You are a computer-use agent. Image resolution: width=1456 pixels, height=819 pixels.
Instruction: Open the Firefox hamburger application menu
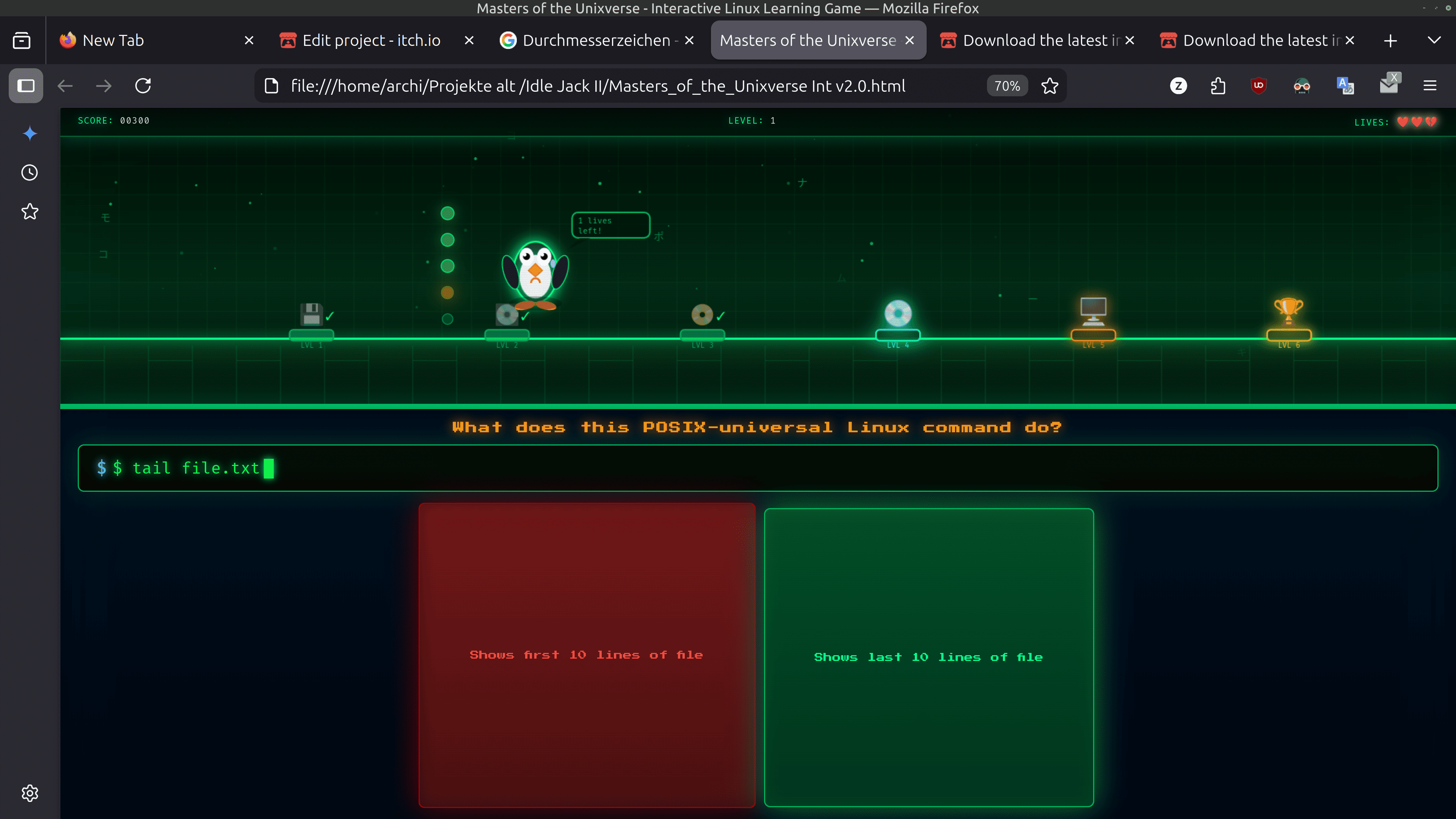[1430, 85]
